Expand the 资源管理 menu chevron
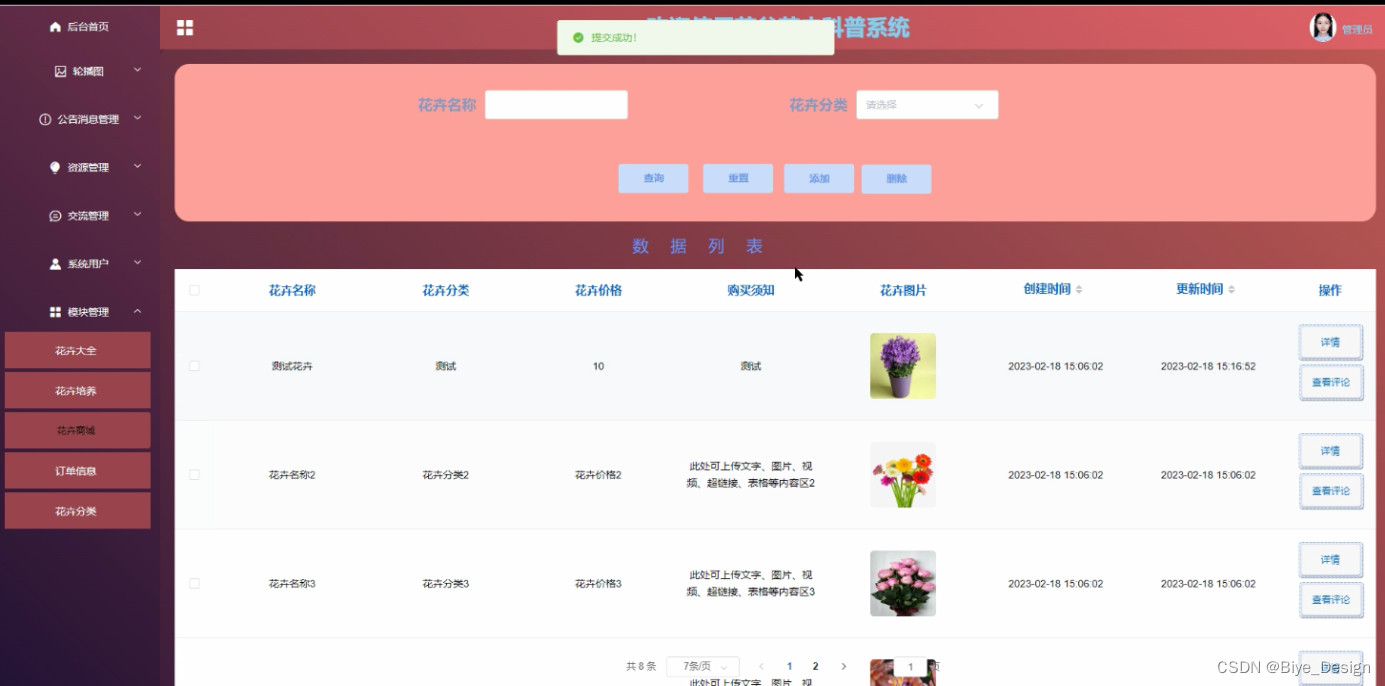 point(138,166)
